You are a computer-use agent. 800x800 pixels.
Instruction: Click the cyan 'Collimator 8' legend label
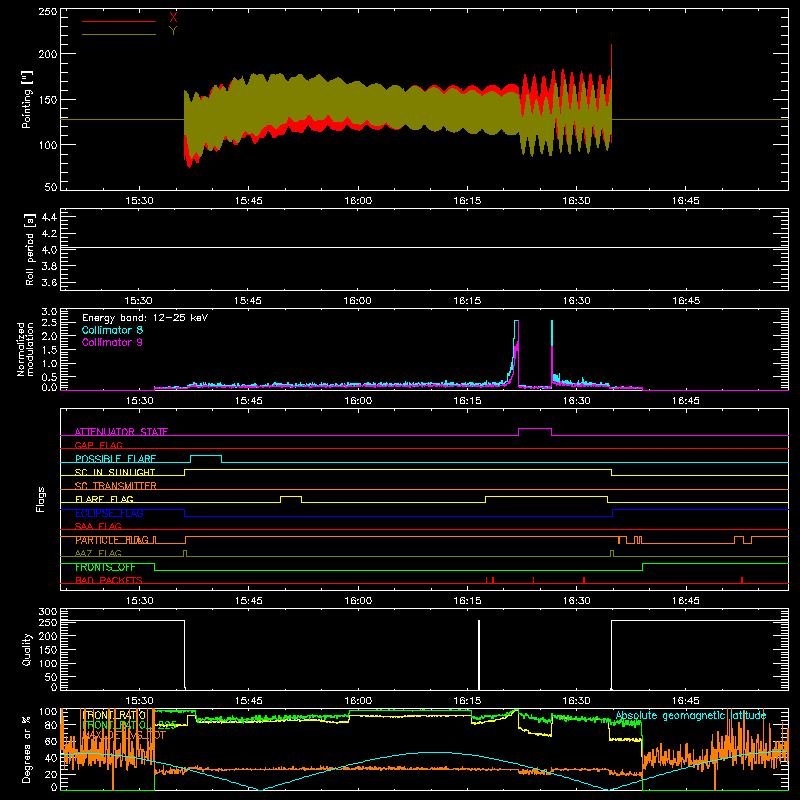pyautogui.click(x=112, y=330)
